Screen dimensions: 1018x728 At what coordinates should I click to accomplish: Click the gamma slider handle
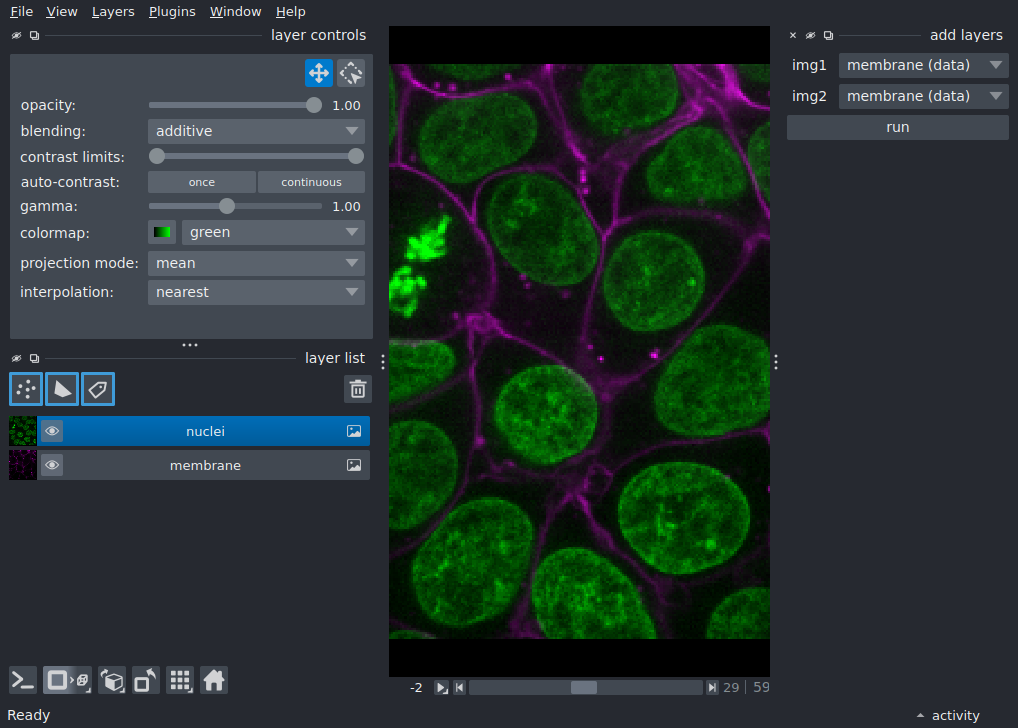[x=227, y=207]
